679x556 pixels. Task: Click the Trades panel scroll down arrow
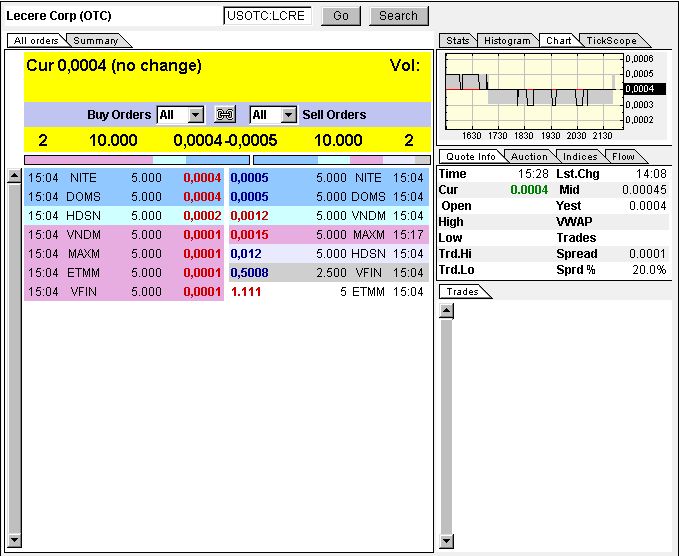click(x=446, y=541)
